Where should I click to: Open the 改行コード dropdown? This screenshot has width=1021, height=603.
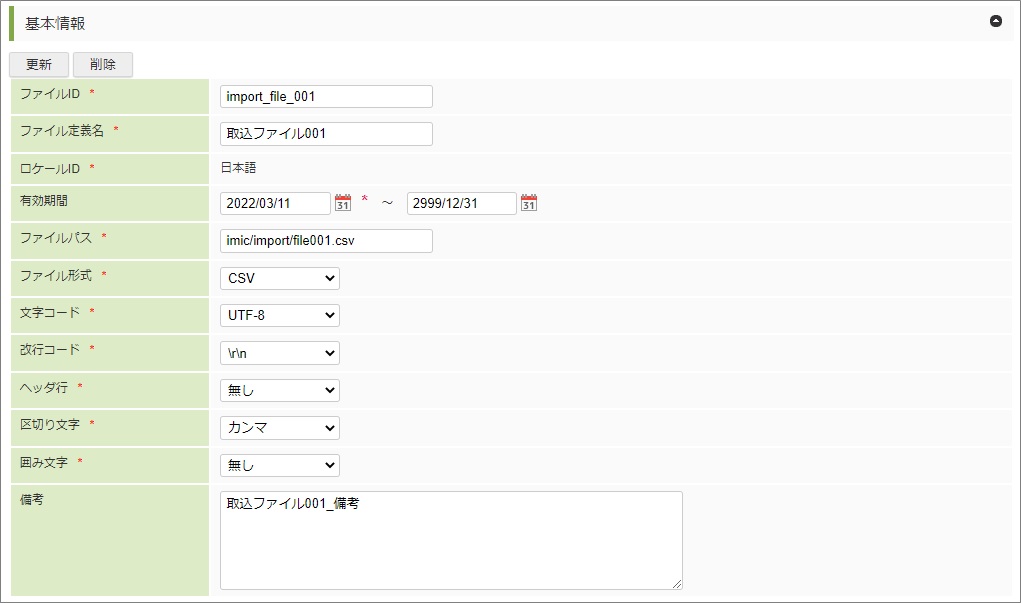(x=279, y=353)
